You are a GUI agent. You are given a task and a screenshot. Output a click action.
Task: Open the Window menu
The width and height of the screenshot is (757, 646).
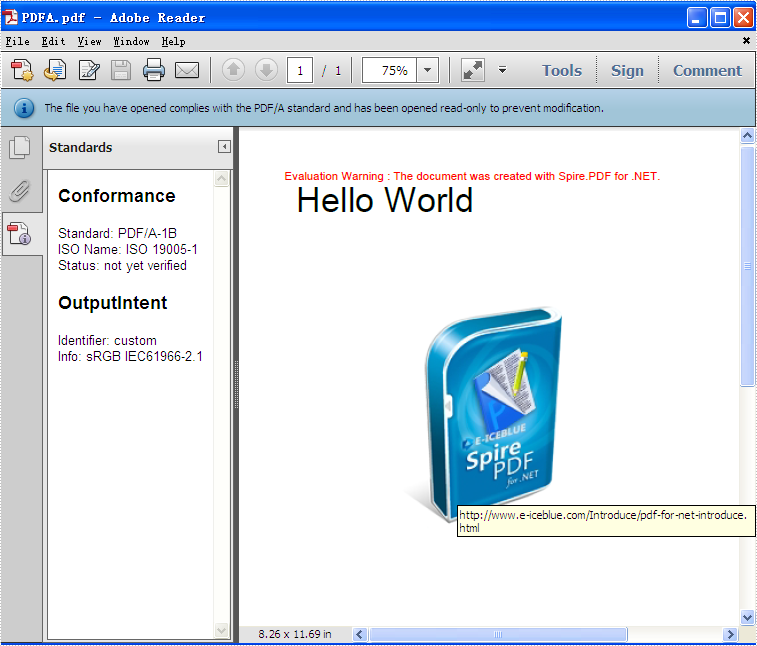[x=131, y=42]
